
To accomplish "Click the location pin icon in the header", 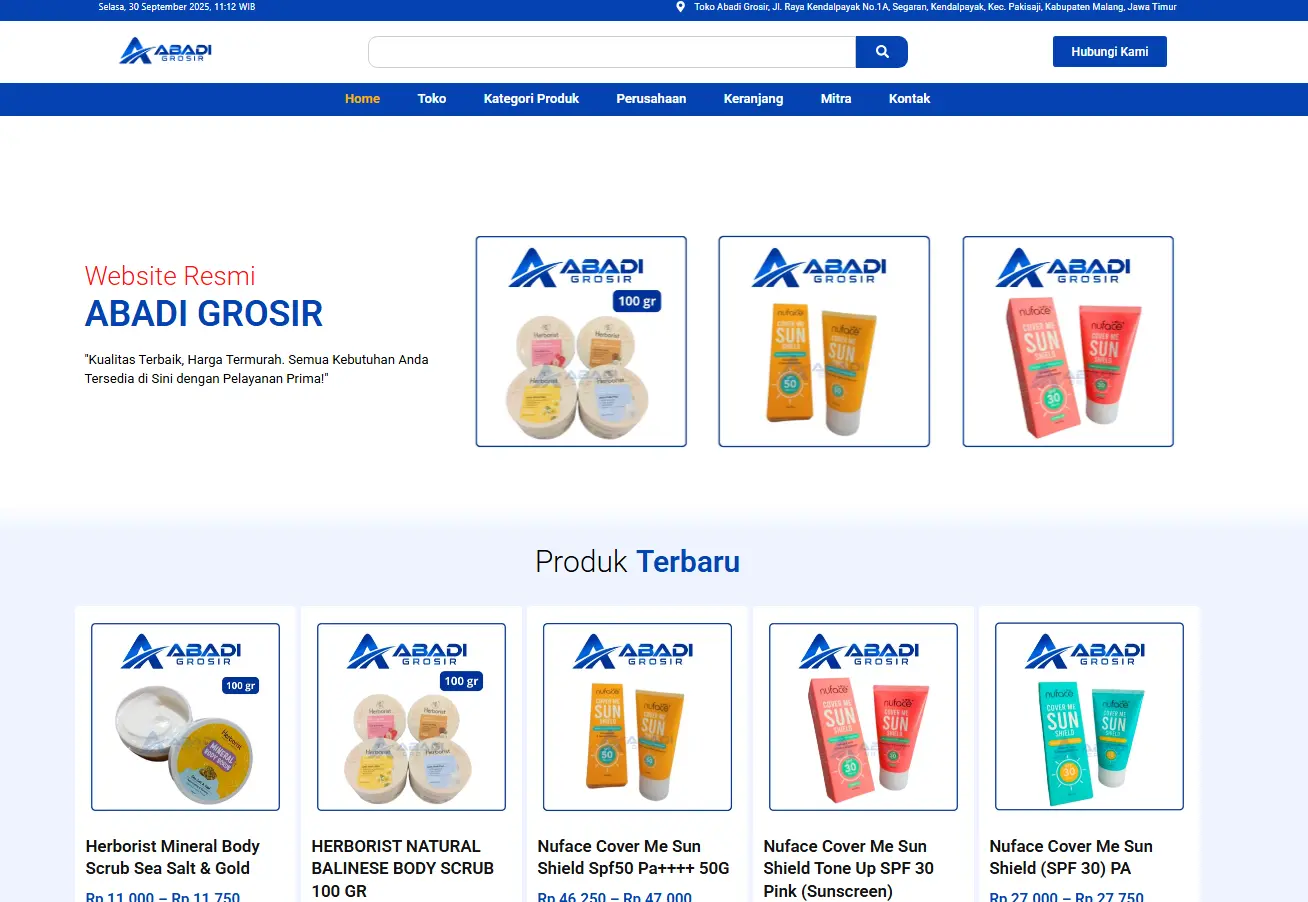I will click(x=681, y=8).
